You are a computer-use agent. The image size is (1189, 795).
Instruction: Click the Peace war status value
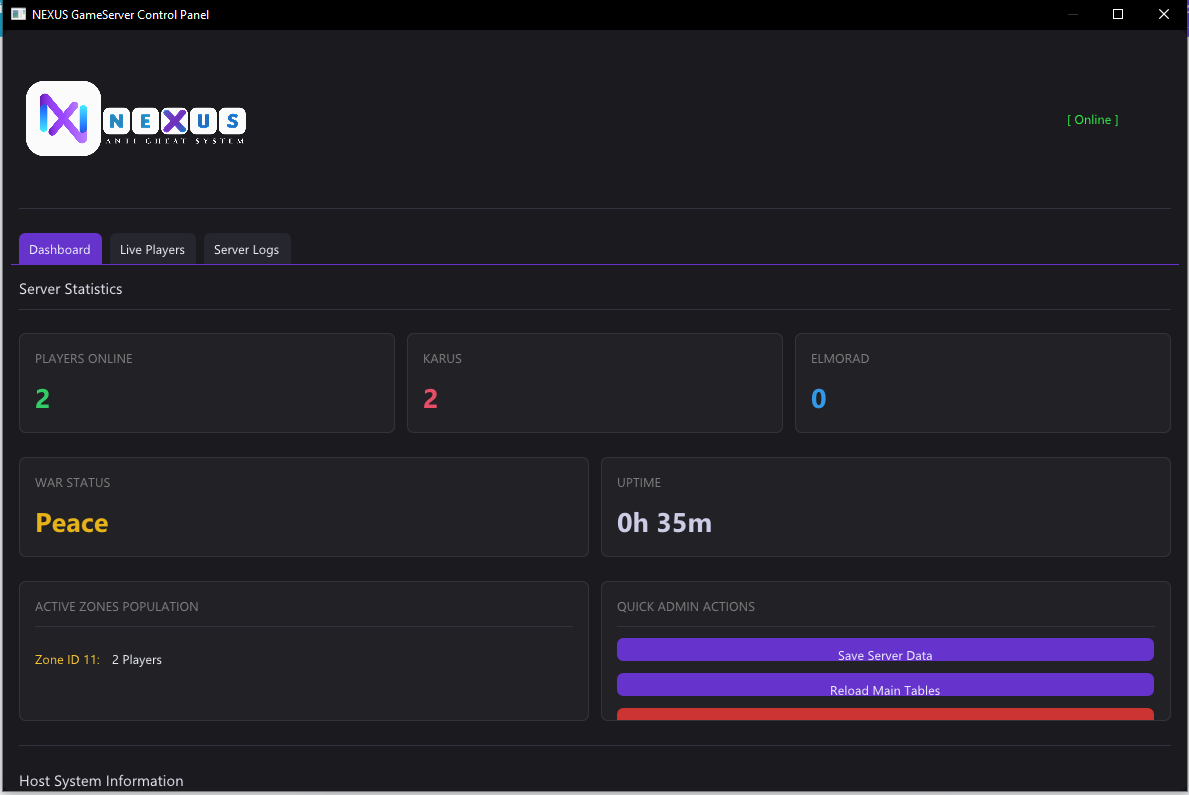tap(72, 523)
